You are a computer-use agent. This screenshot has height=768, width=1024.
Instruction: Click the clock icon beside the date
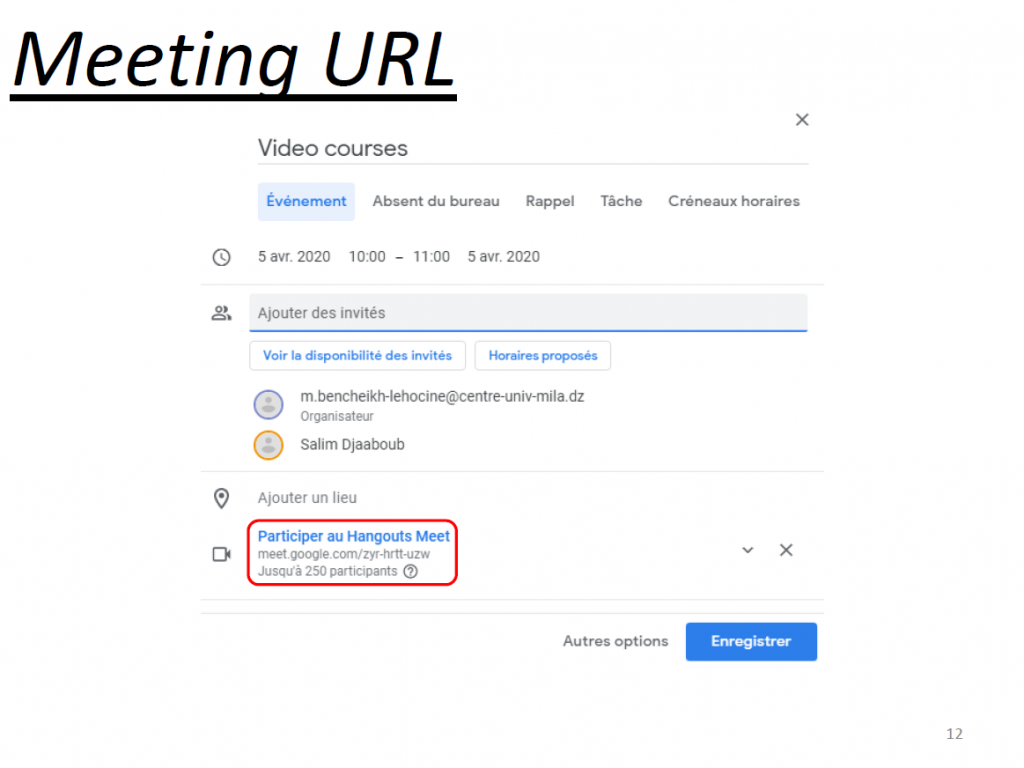coord(221,257)
